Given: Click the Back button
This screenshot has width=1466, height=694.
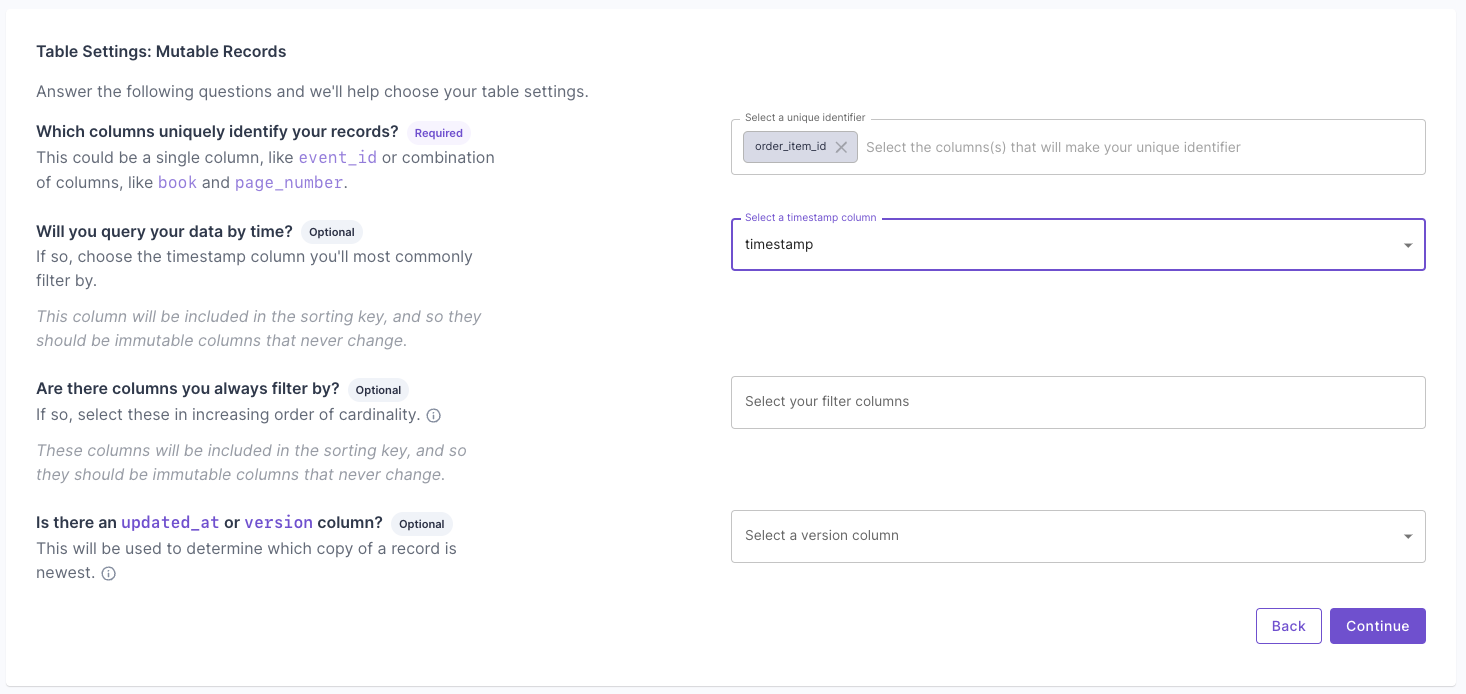Looking at the screenshot, I should click(x=1288, y=626).
